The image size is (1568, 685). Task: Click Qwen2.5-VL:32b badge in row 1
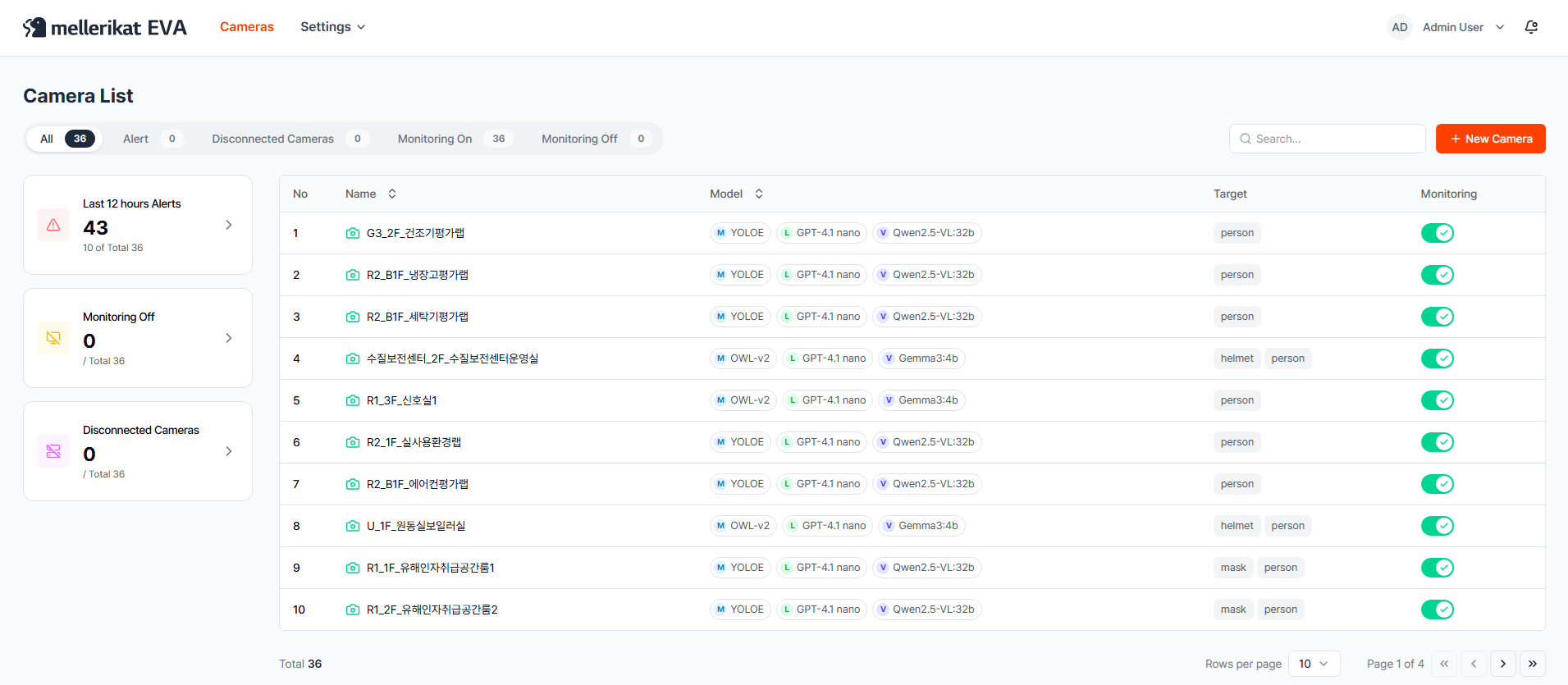927,233
